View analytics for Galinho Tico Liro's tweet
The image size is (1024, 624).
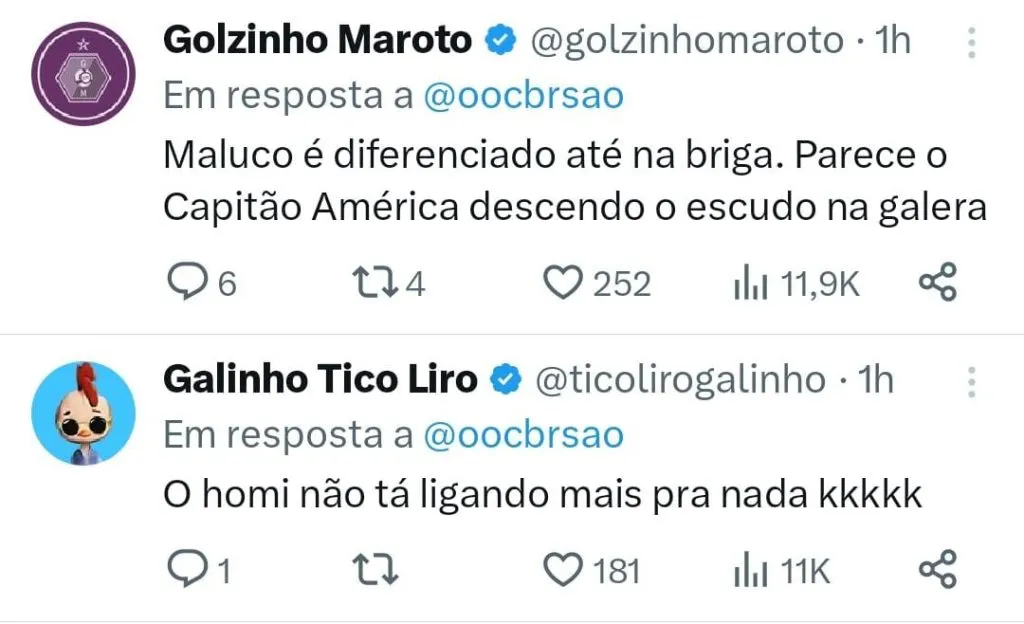pyautogui.click(x=750, y=570)
